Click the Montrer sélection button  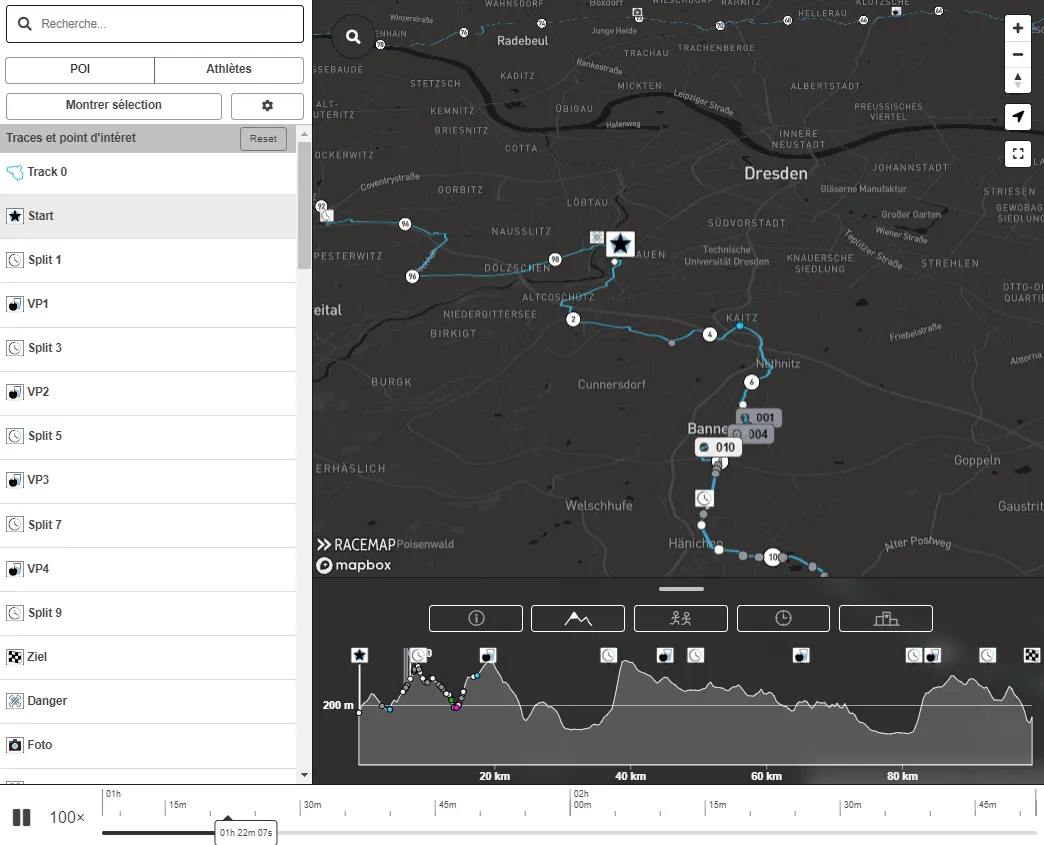(x=114, y=105)
